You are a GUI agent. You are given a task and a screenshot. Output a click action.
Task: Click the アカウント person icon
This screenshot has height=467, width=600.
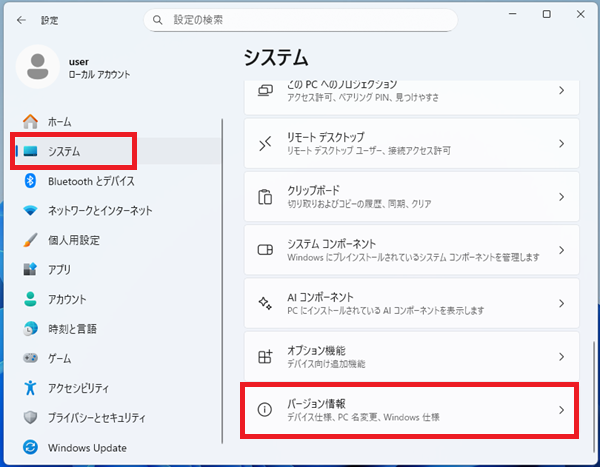pos(30,299)
